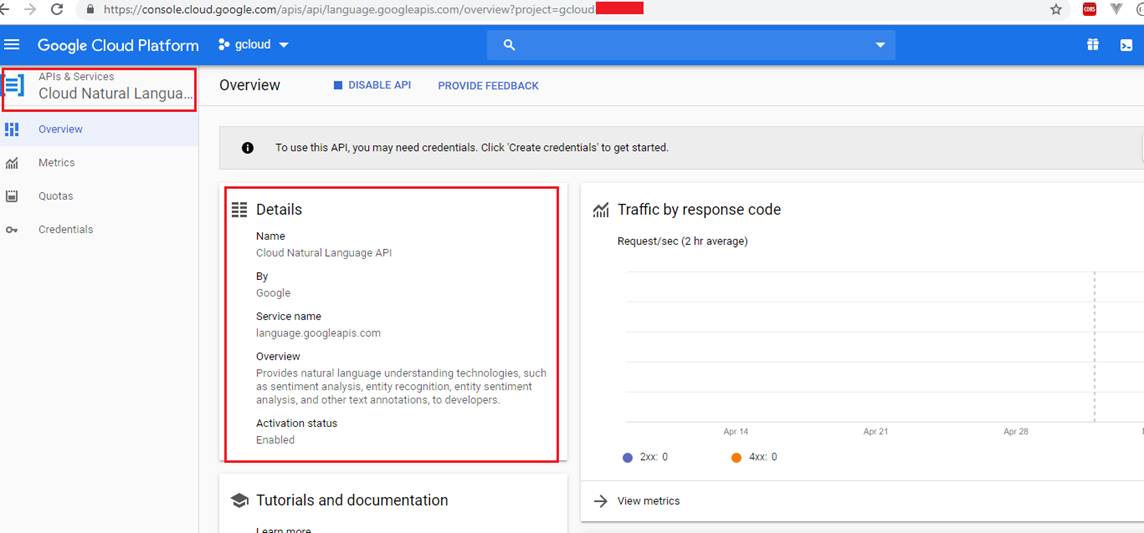
Task: Click the info icon in credentials notice
Action: (247, 148)
